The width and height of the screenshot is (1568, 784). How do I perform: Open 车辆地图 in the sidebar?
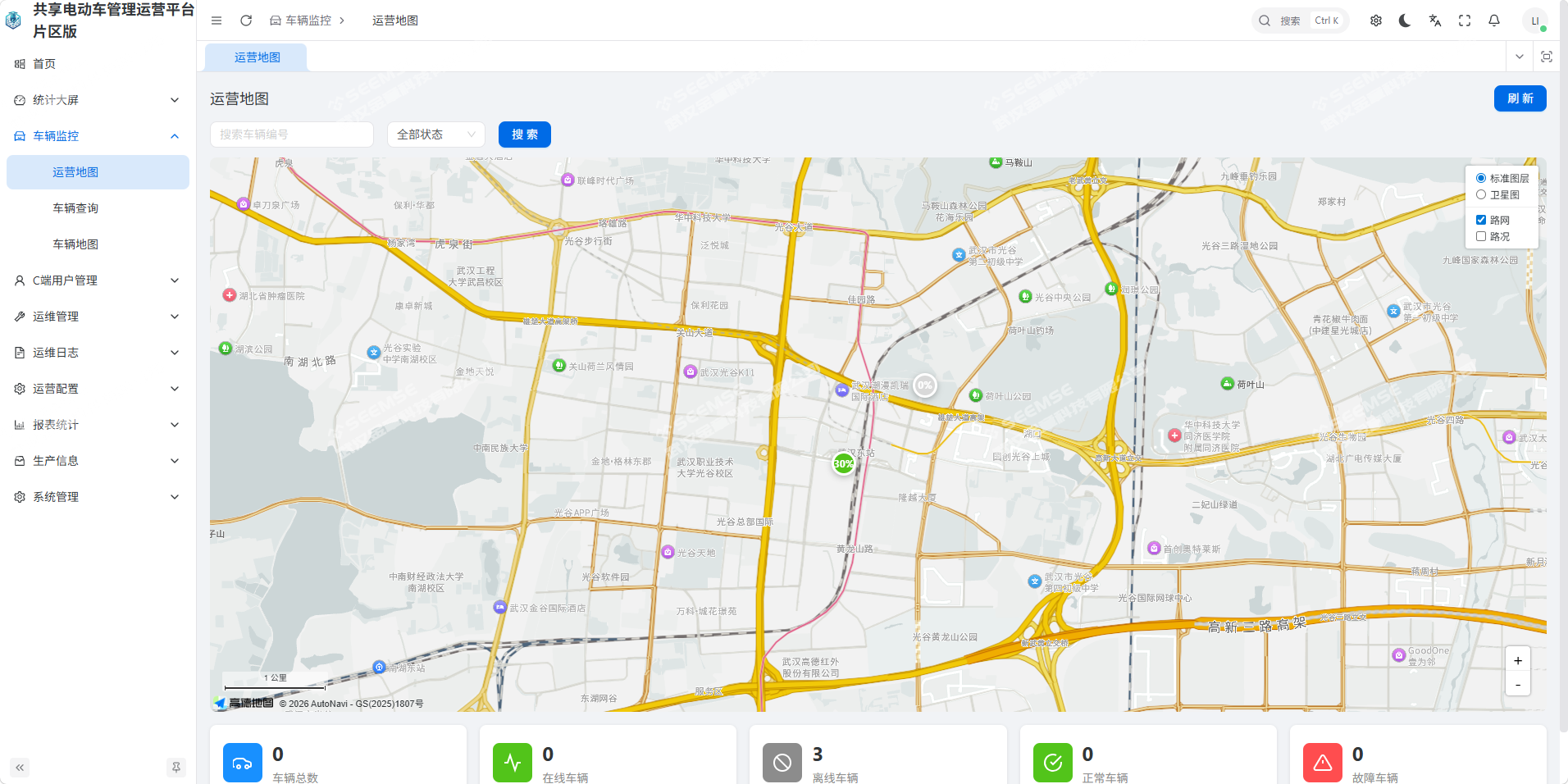tap(98, 244)
